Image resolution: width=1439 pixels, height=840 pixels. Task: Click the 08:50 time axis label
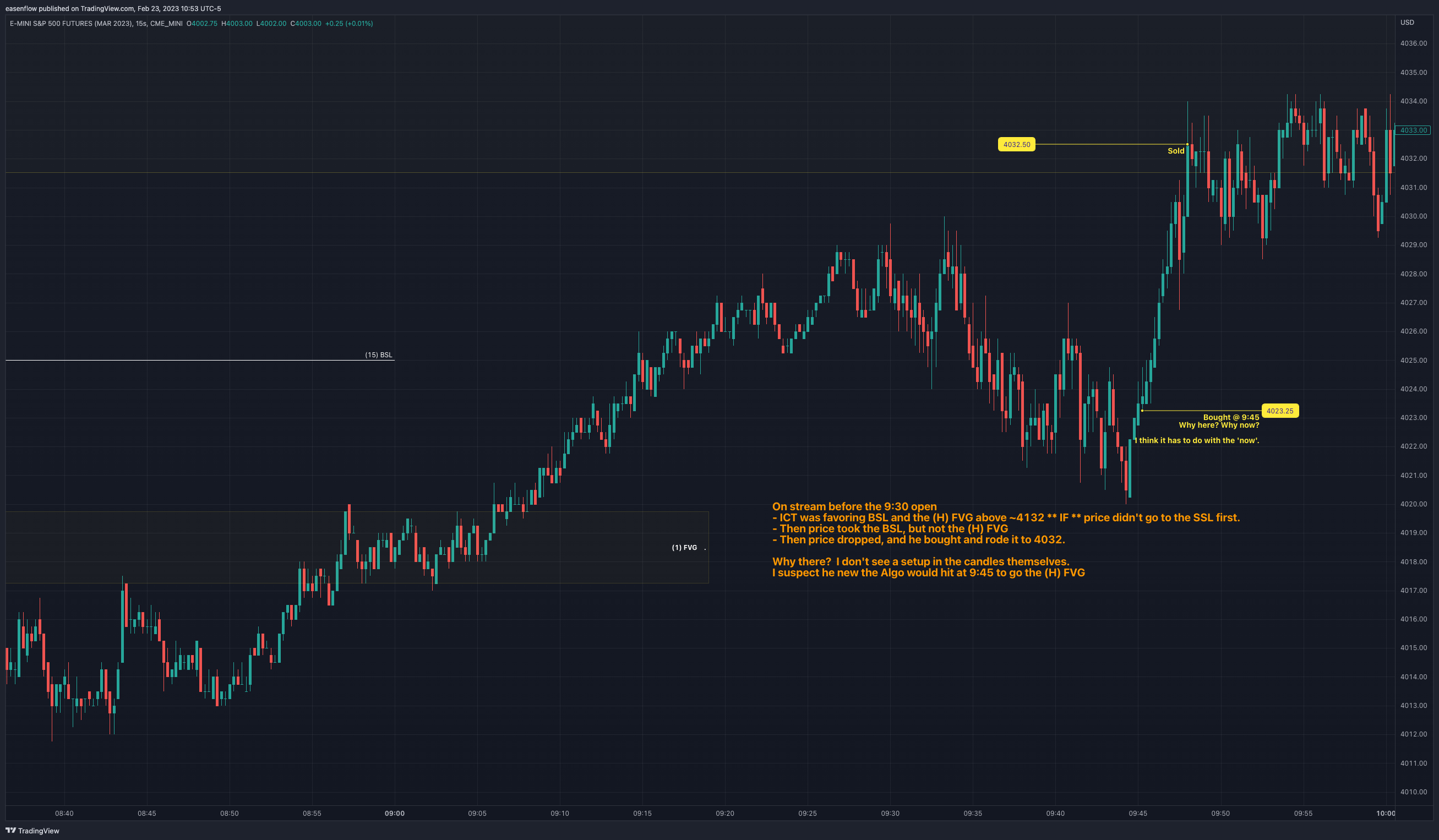(x=230, y=813)
